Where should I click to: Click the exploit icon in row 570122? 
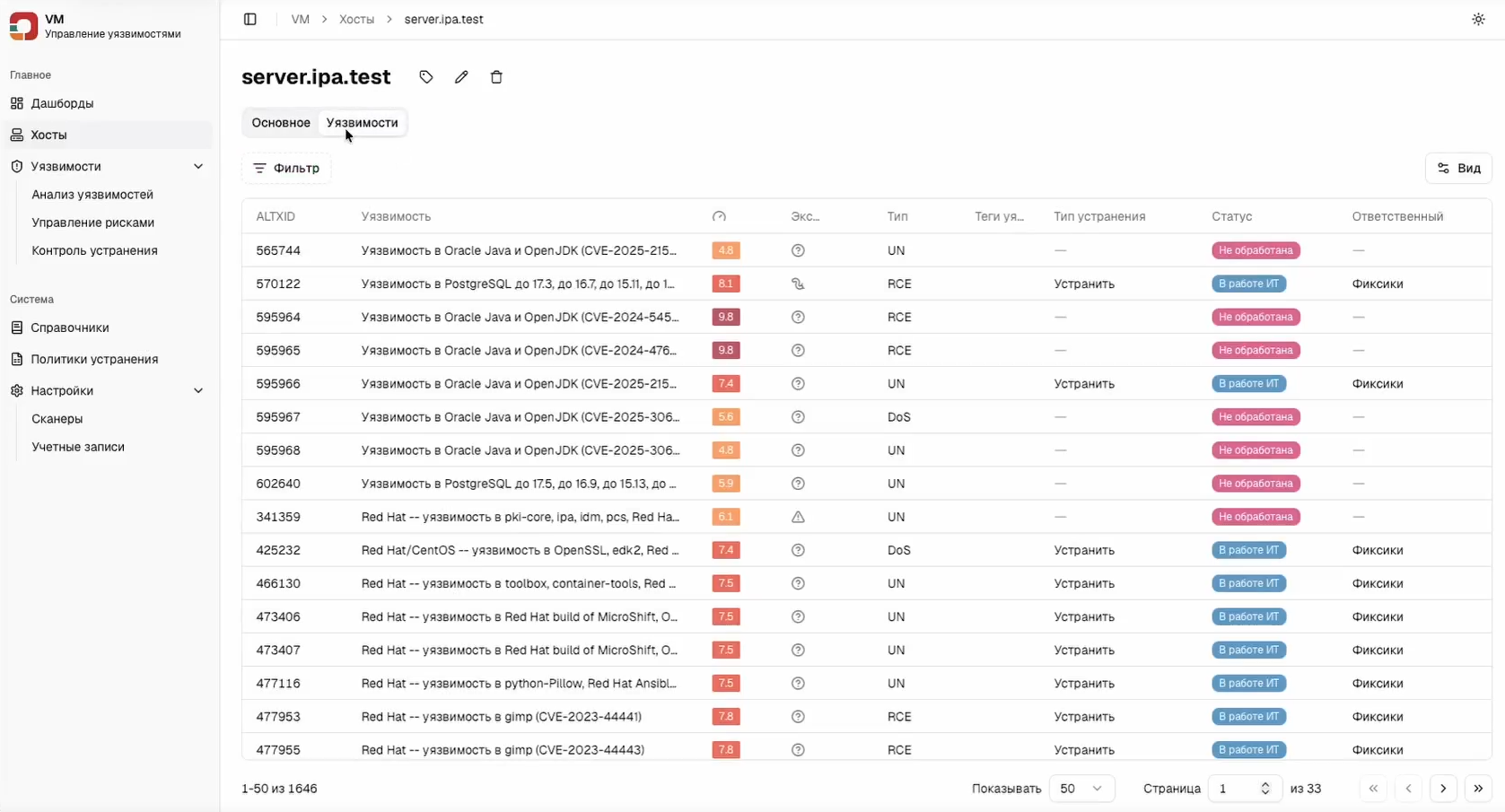(798, 284)
